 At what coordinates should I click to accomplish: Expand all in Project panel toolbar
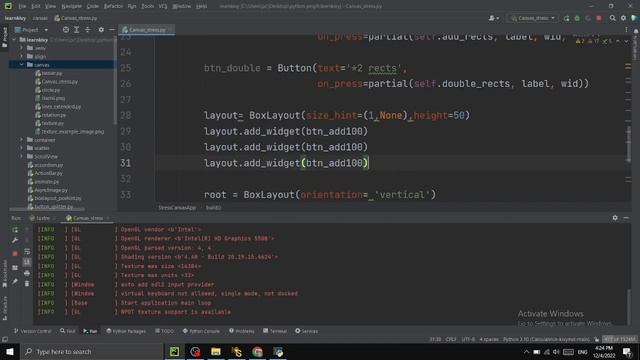tap(76, 30)
